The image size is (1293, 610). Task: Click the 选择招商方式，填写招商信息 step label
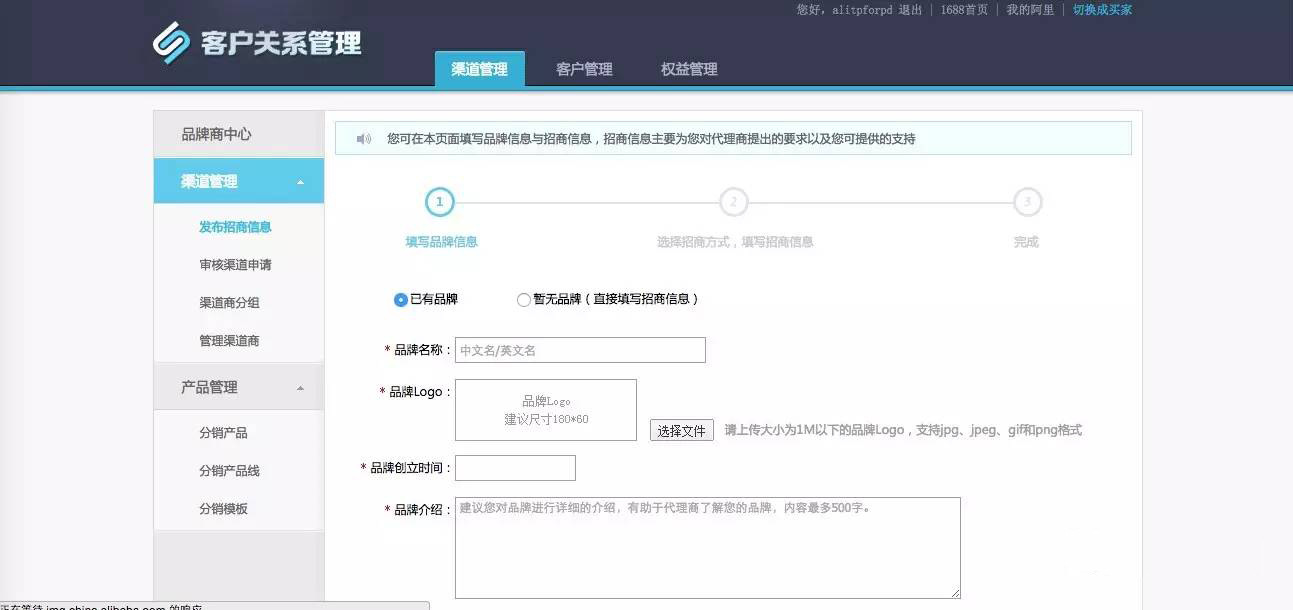tap(735, 242)
